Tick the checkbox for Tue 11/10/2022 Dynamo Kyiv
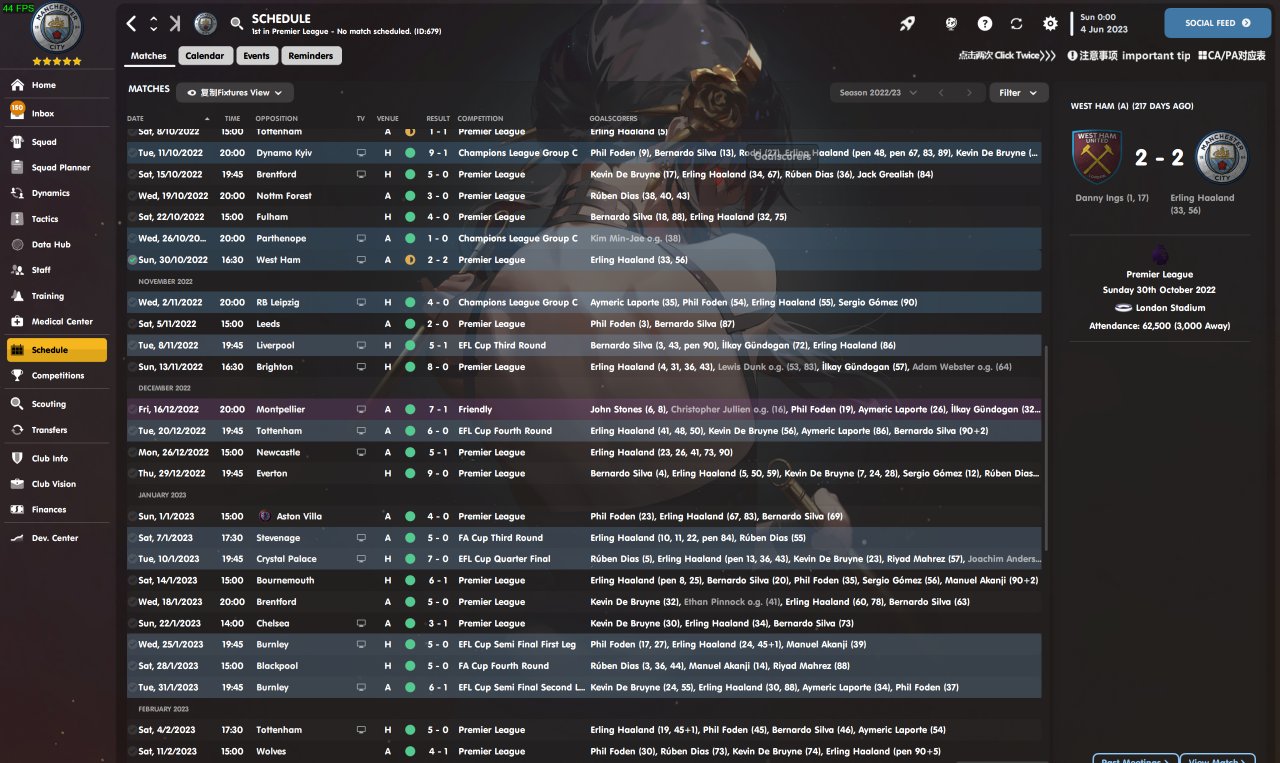This screenshot has height=763, width=1280. tap(132, 153)
